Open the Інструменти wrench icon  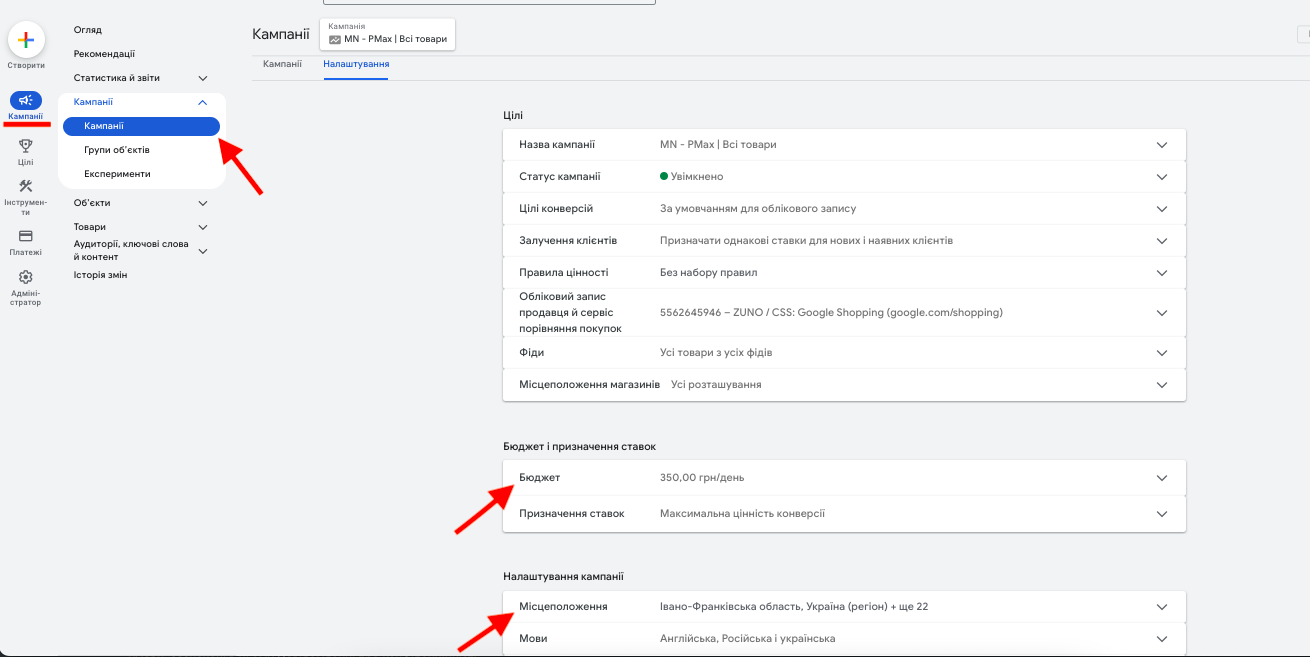(26, 186)
